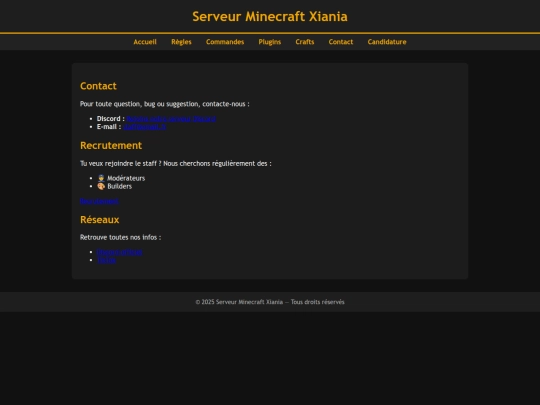Screen dimensions: 540x405
Task: Click the 'Discord :' label
Action: tap(111, 118)
